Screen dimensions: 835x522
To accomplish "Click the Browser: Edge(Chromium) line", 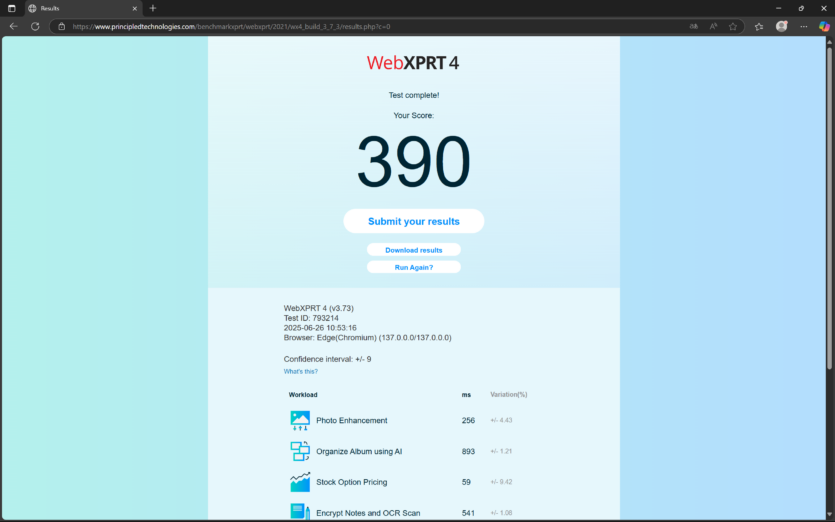I will pyautogui.click(x=367, y=338).
